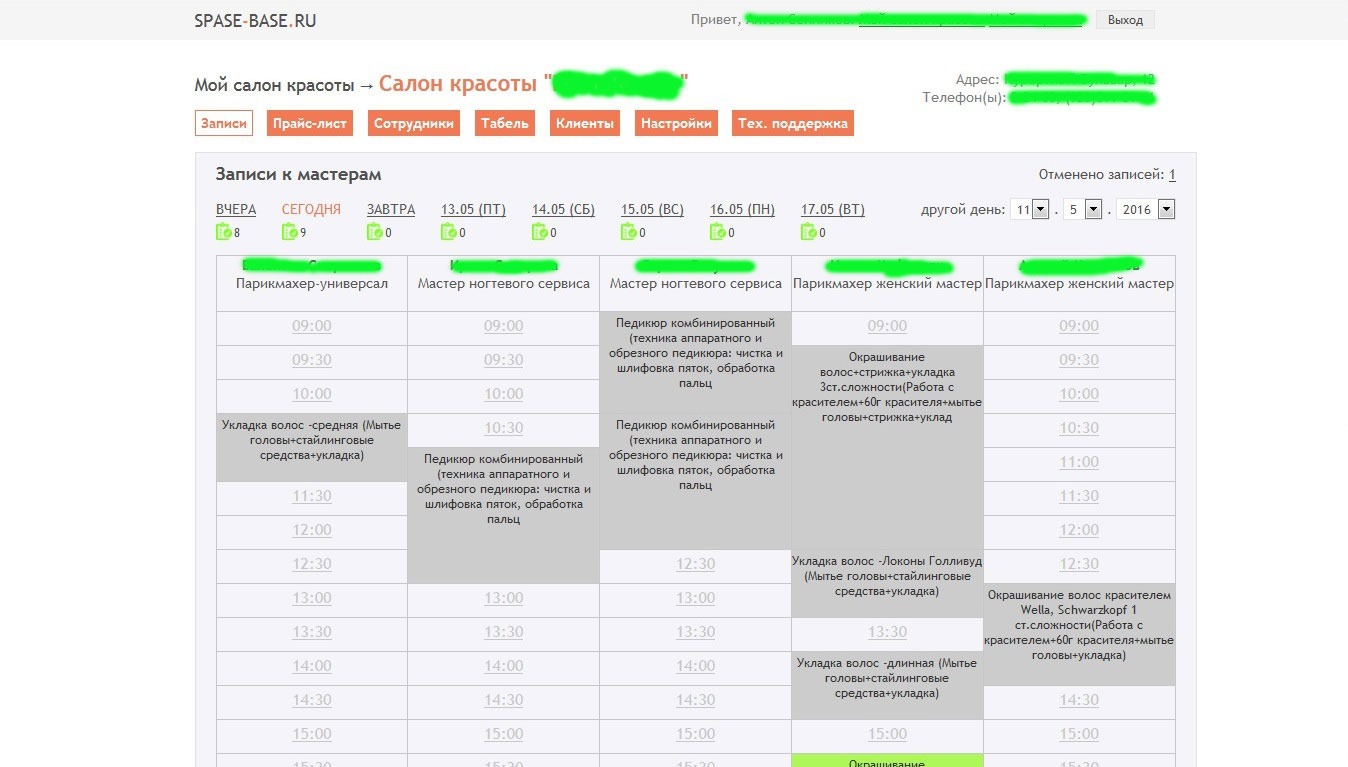Book 09:00 slot under Мастер ногтевого сервиса
The height and width of the screenshot is (767, 1348).
click(504, 326)
